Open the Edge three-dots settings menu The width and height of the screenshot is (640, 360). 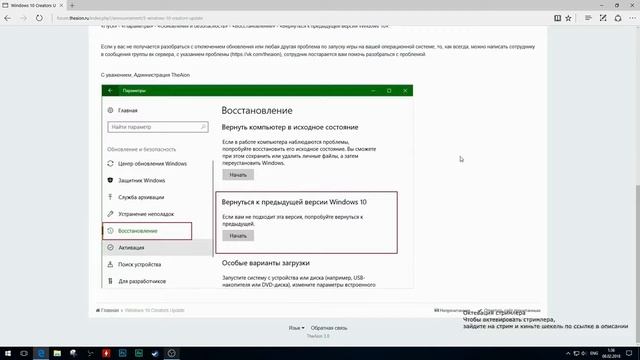click(632, 18)
